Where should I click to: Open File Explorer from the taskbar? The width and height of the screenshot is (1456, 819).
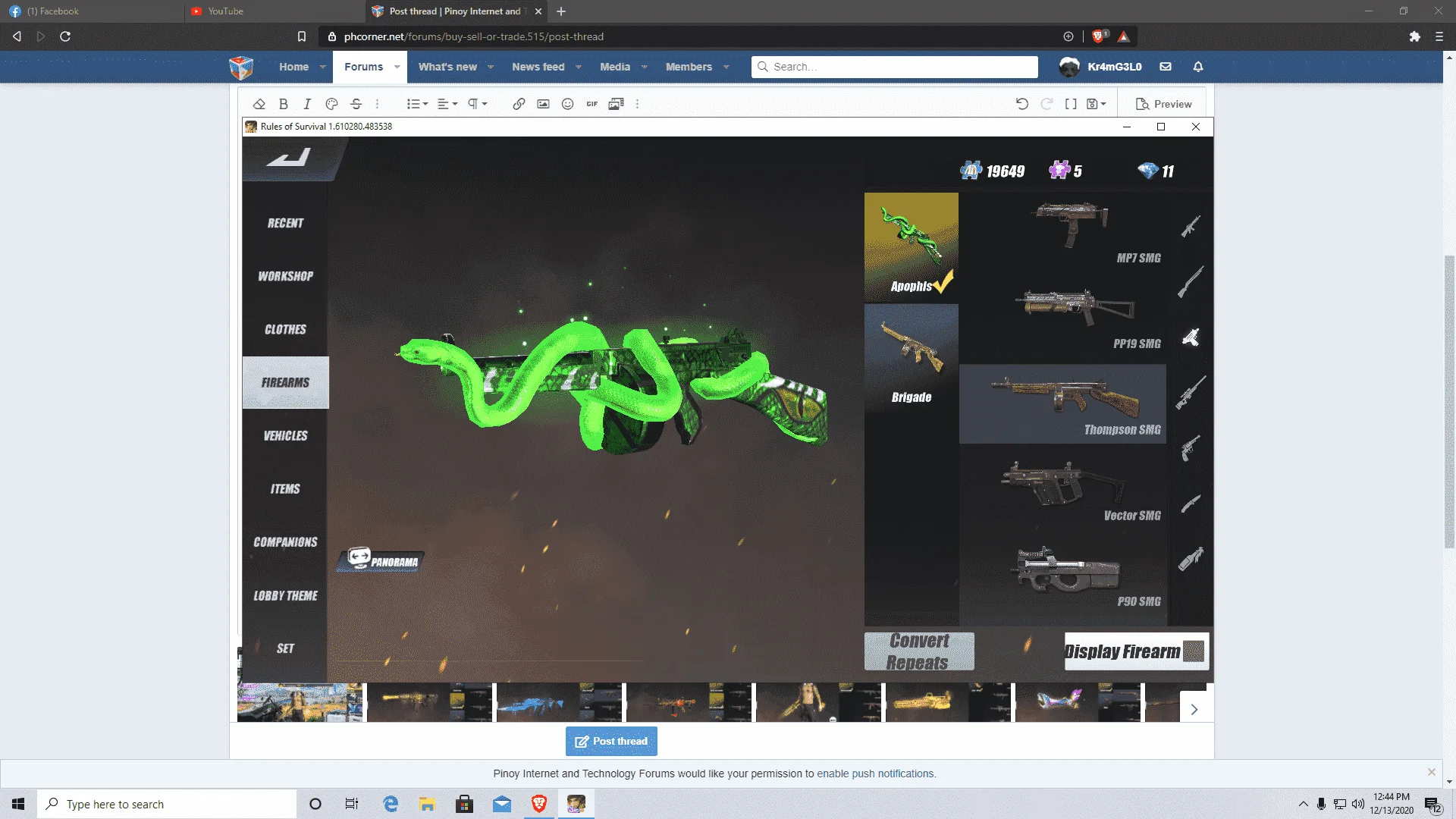click(x=428, y=804)
